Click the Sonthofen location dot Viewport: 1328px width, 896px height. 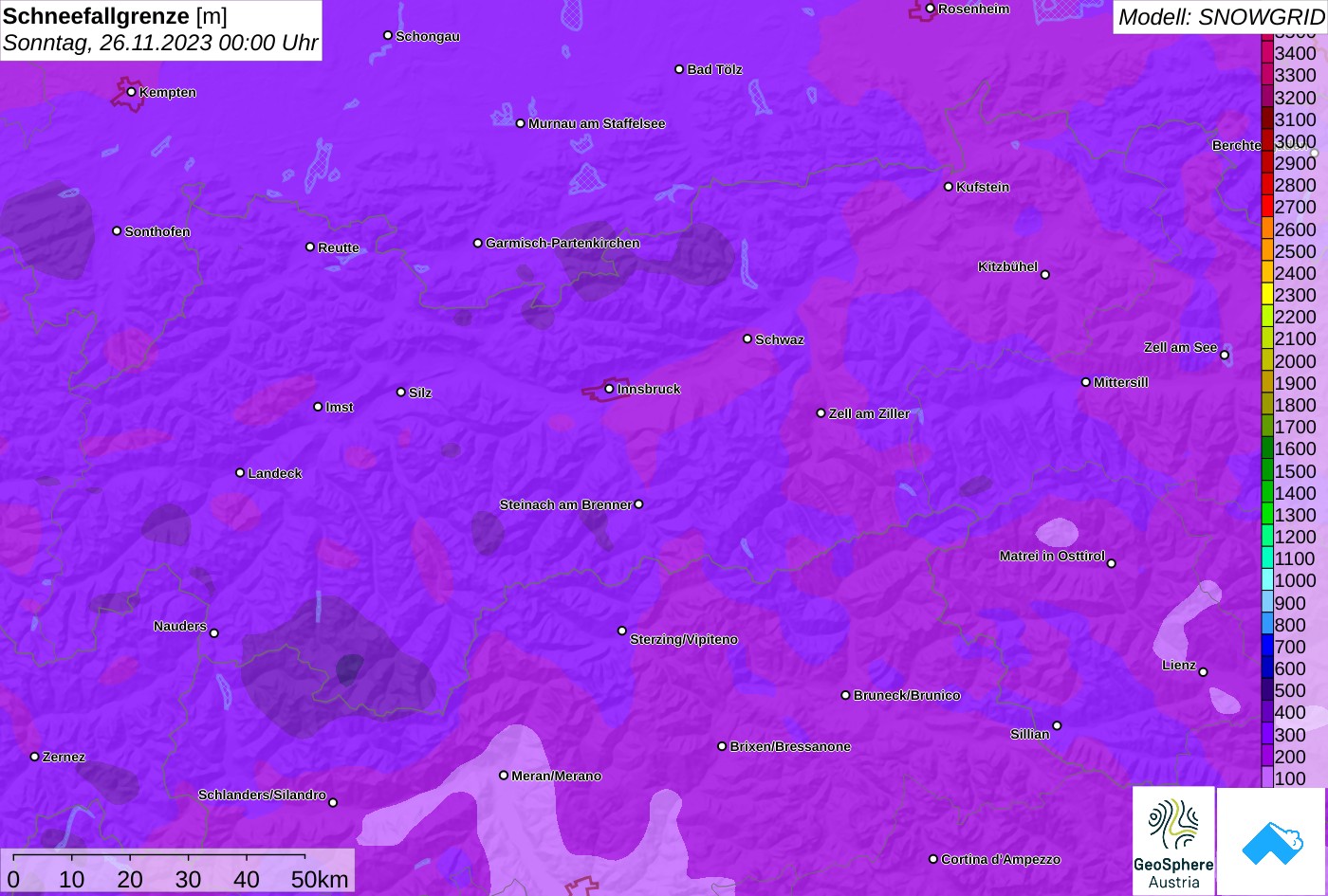pos(117,231)
